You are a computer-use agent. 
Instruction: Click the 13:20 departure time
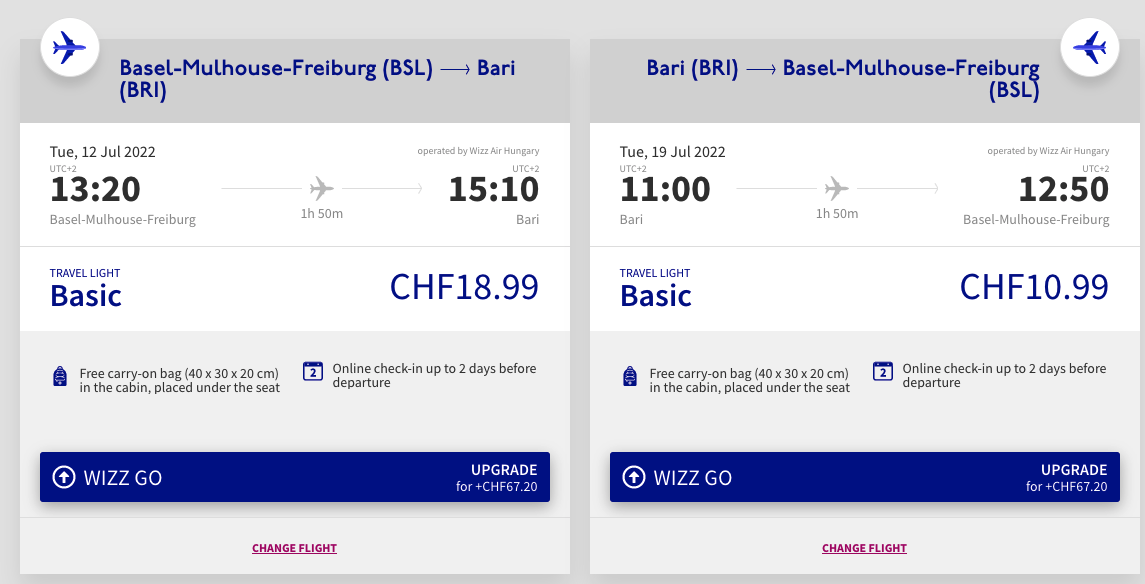95,189
